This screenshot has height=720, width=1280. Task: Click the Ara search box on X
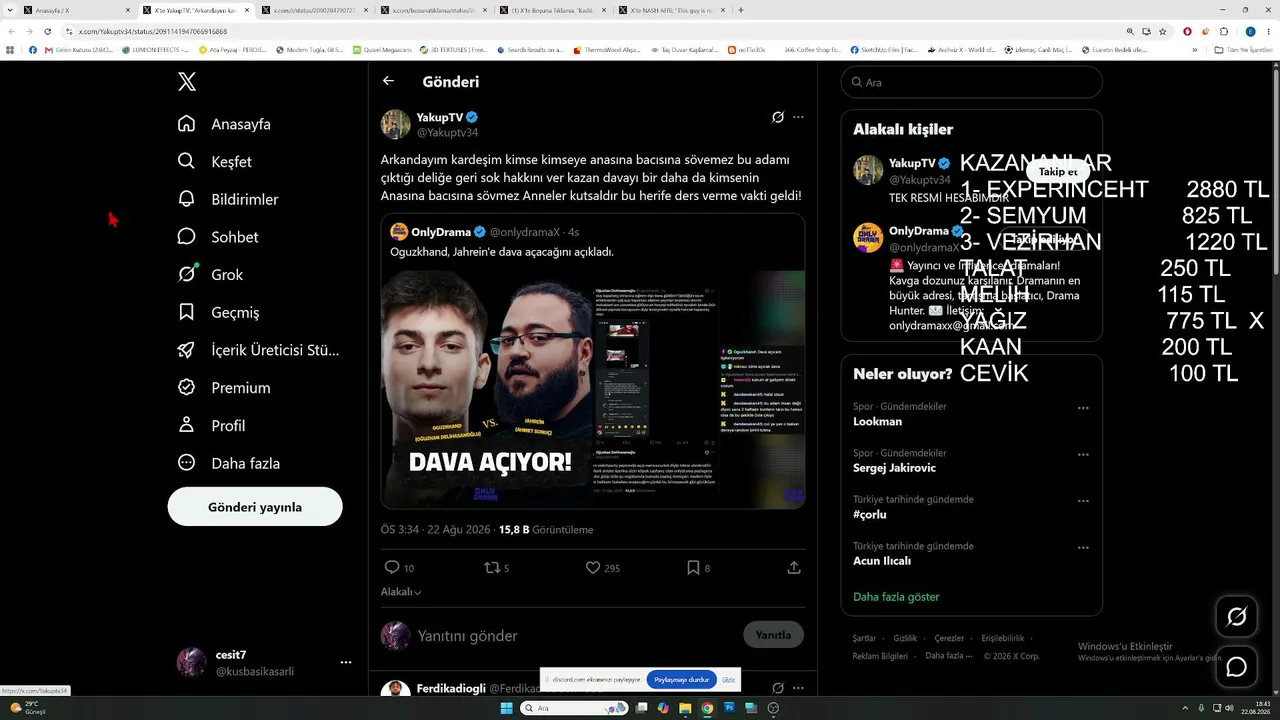tap(971, 82)
